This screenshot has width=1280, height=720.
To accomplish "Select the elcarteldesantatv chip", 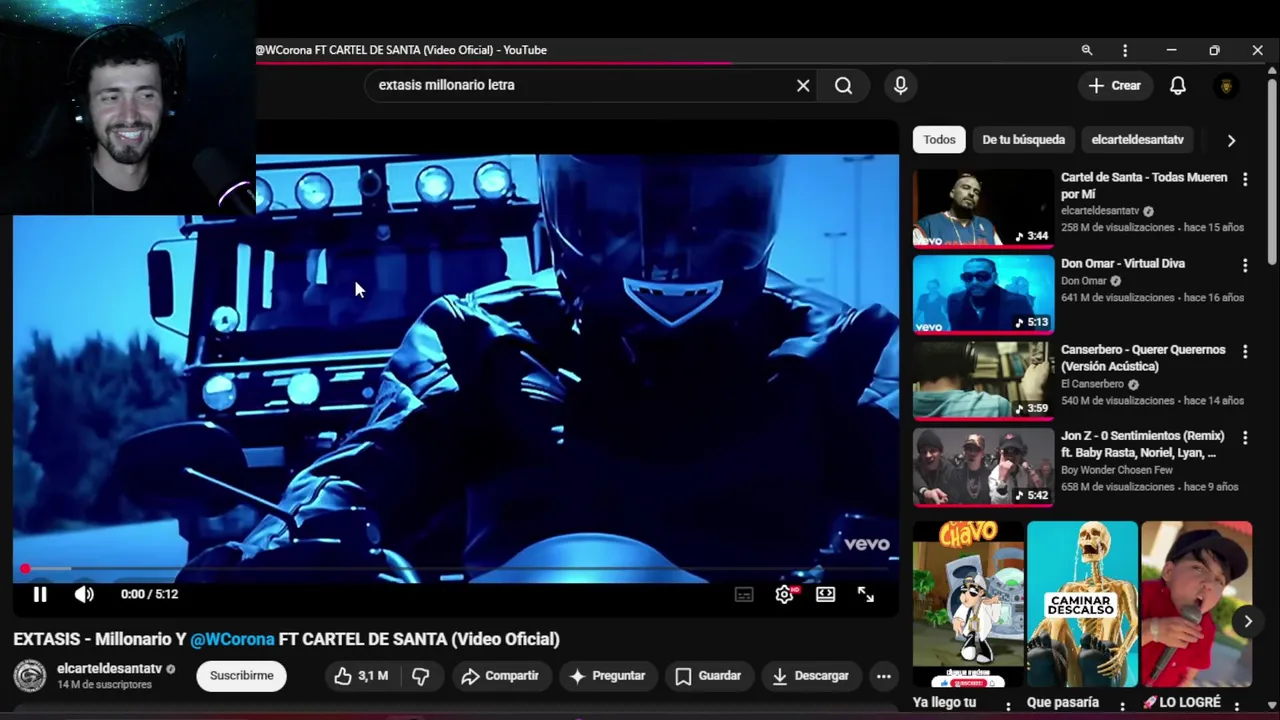I will click(1138, 140).
